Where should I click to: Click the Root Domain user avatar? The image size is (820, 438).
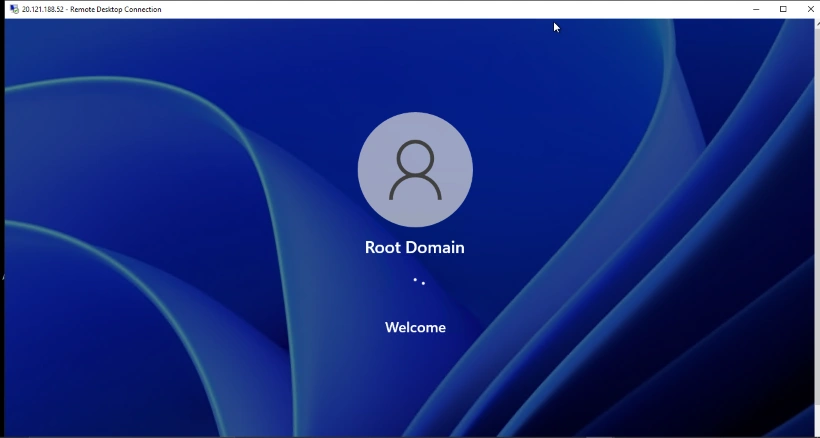pos(415,169)
